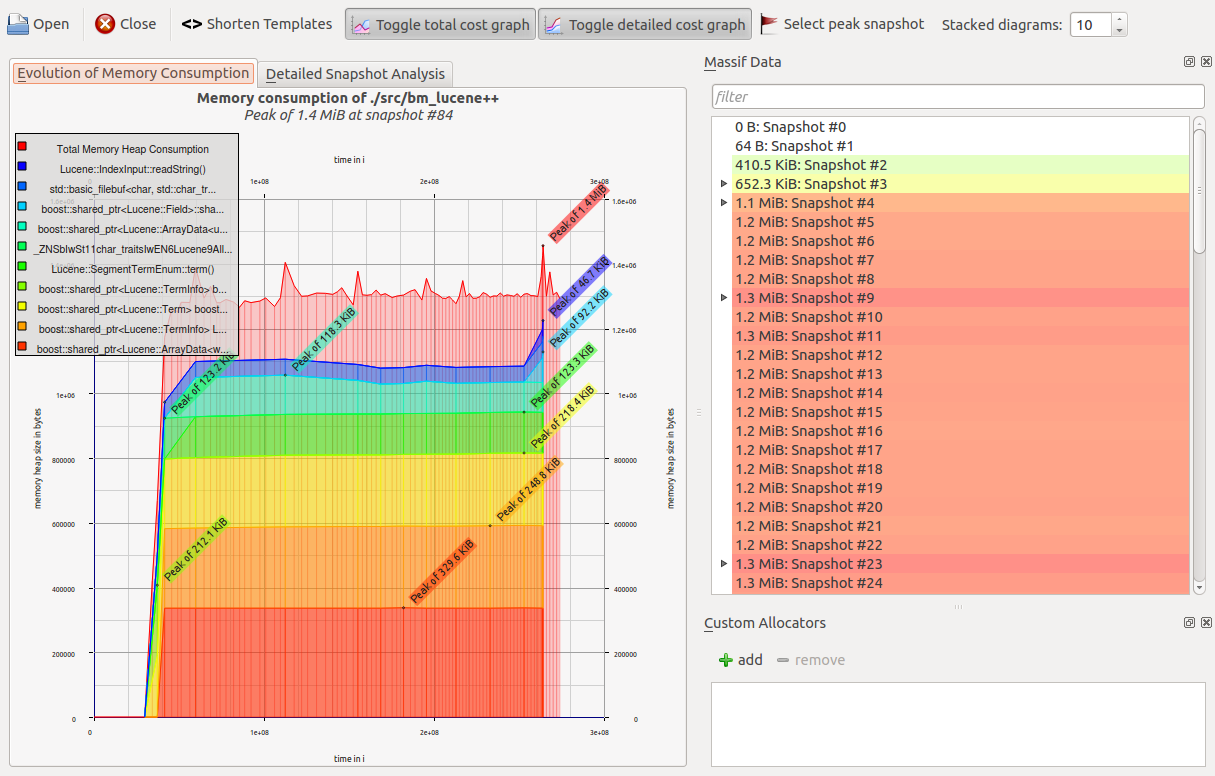Expand Snapshot #9 tree row
This screenshot has width=1215, height=776.
[724, 298]
